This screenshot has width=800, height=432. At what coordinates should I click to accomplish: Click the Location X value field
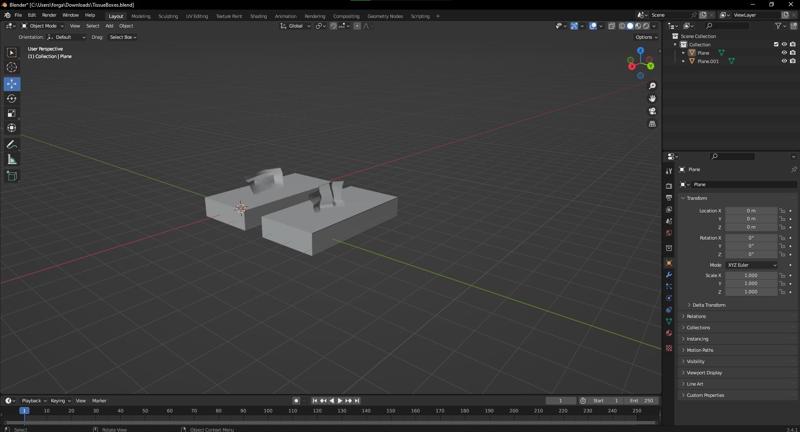pyautogui.click(x=750, y=211)
